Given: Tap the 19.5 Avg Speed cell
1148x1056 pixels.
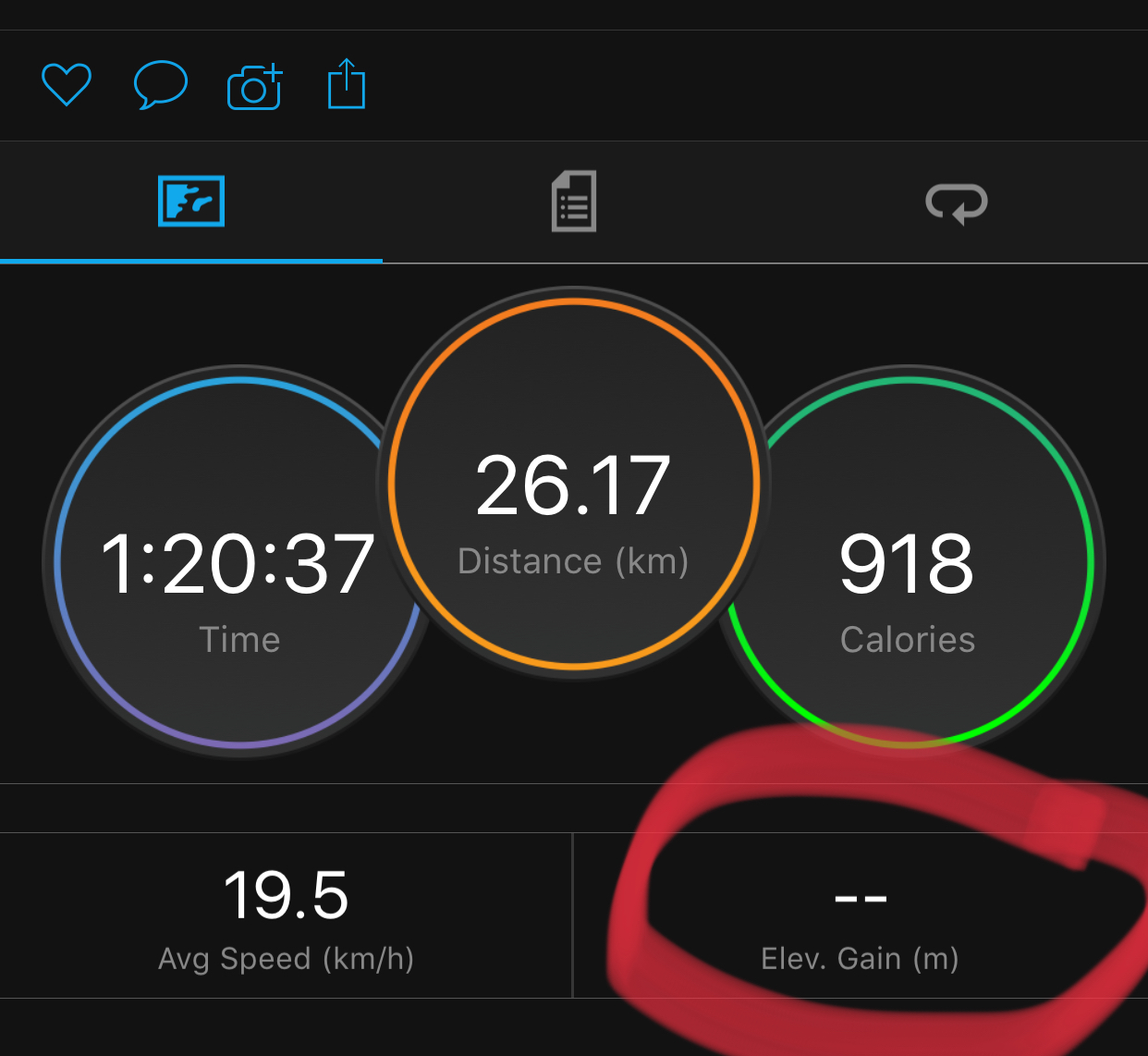Looking at the screenshot, I should pyautogui.click(x=286, y=915).
